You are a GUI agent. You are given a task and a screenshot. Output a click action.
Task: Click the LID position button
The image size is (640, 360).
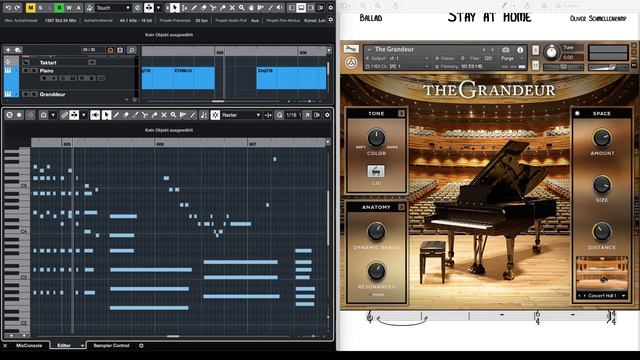click(x=376, y=171)
